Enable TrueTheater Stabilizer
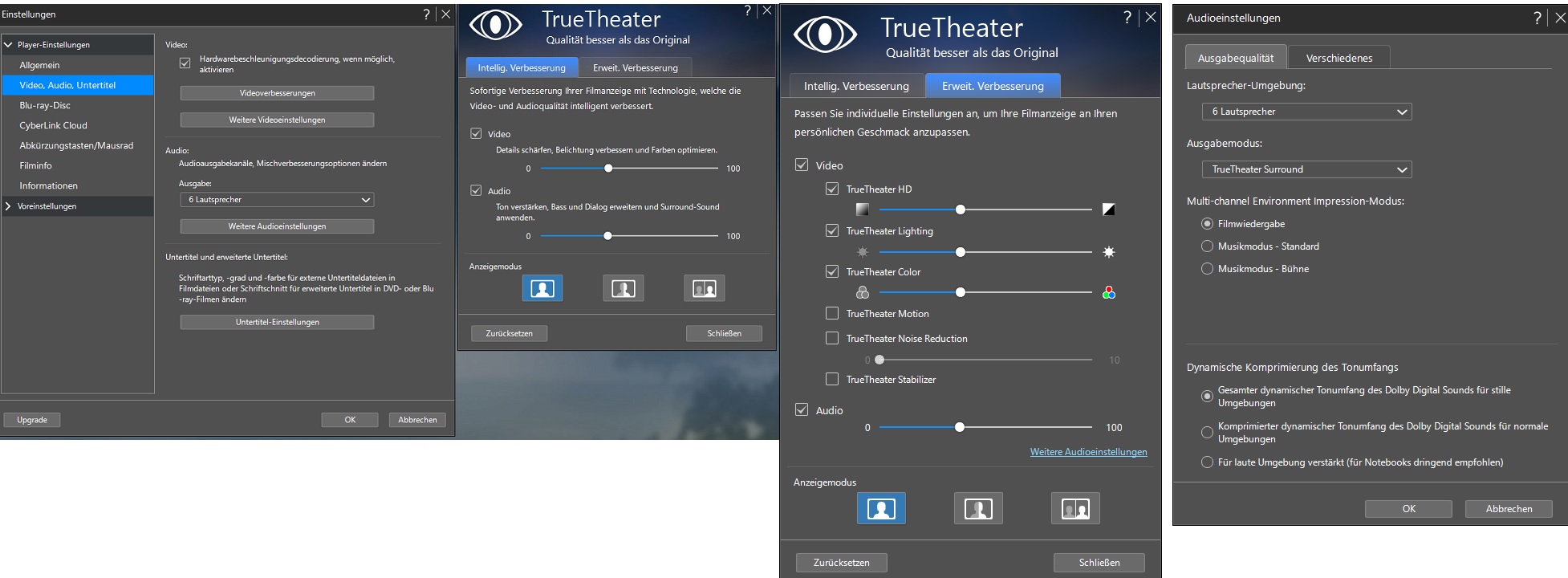This screenshot has height=578, width=1568. pyautogui.click(x=832, y=379)
